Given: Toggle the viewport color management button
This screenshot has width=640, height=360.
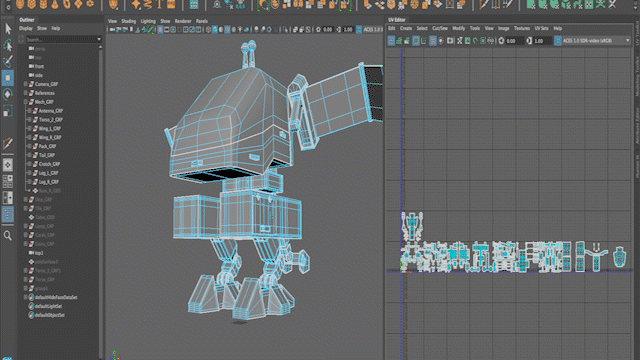Looking at the screenshot, I should [x=359, y=29].
